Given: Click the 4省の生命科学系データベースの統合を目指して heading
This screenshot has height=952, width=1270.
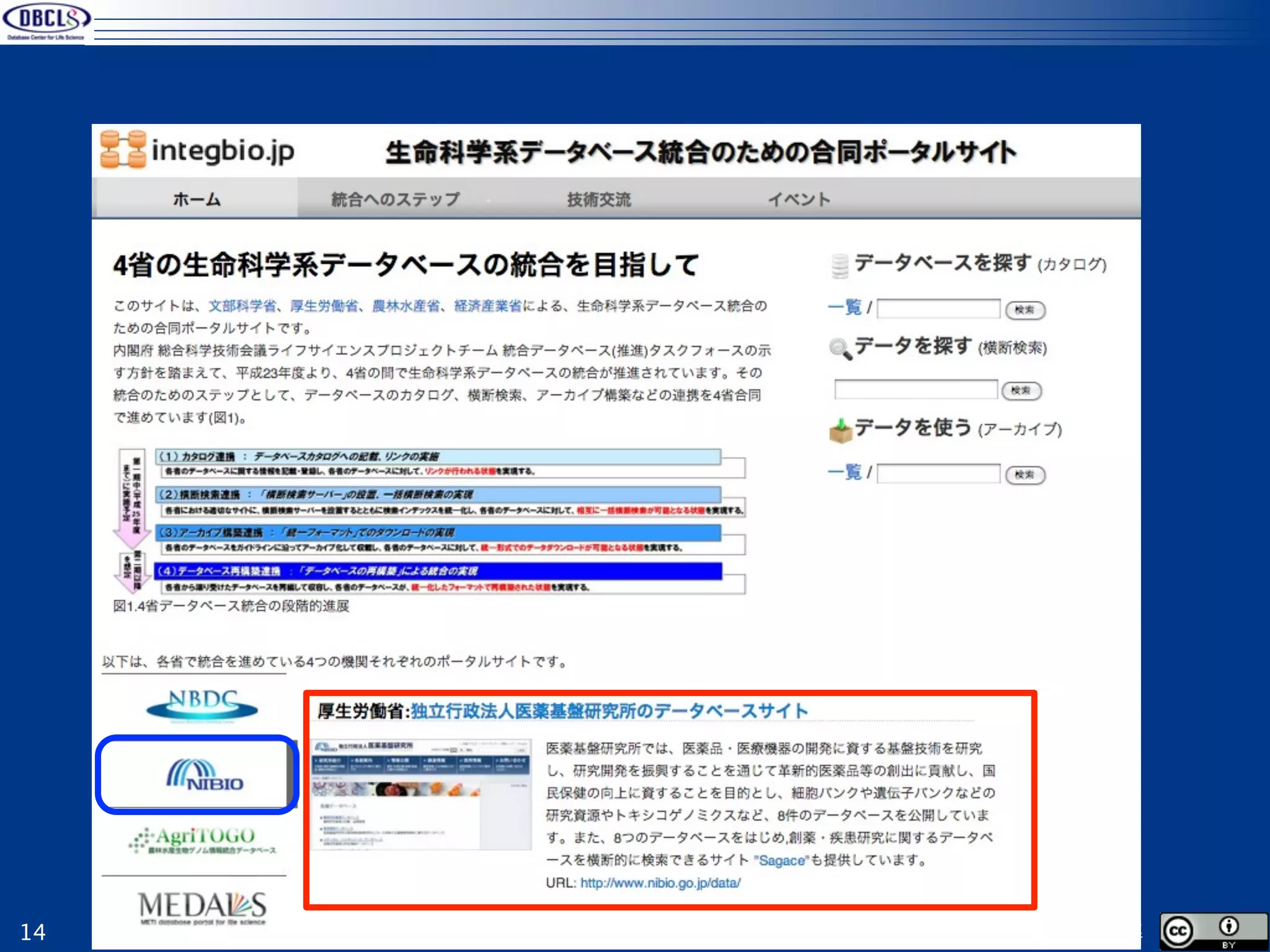Looking at the screenshot, I should [x=406, y=265].
